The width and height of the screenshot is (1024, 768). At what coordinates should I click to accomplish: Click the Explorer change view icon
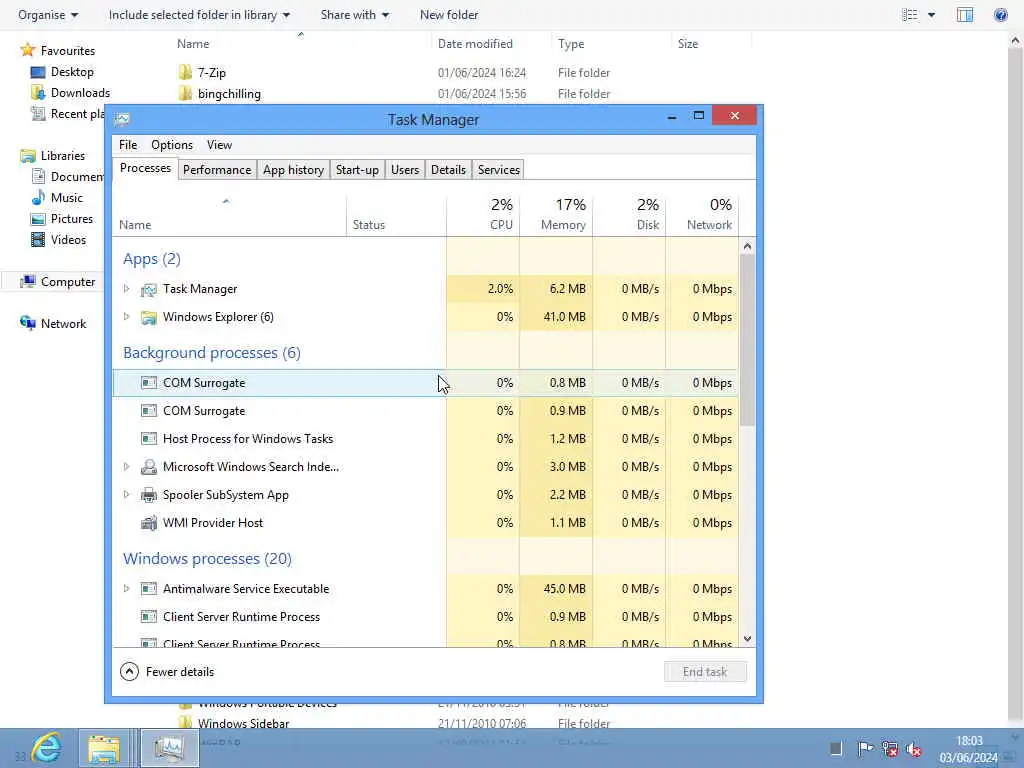[910, 14]
